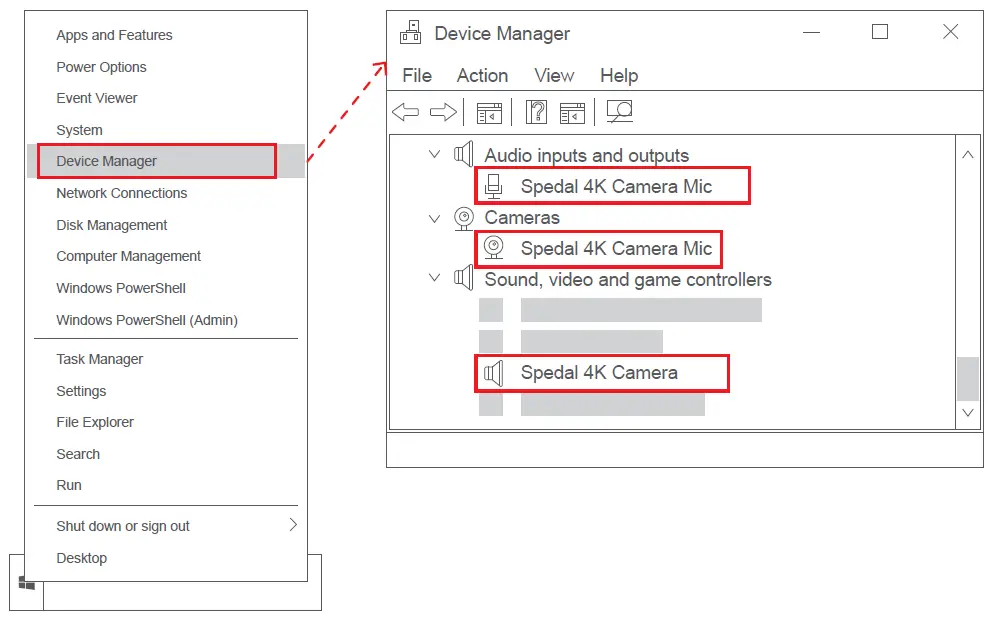Select Desktop in the menu
The height and width of the screenshot is (618, 992).
82,558
